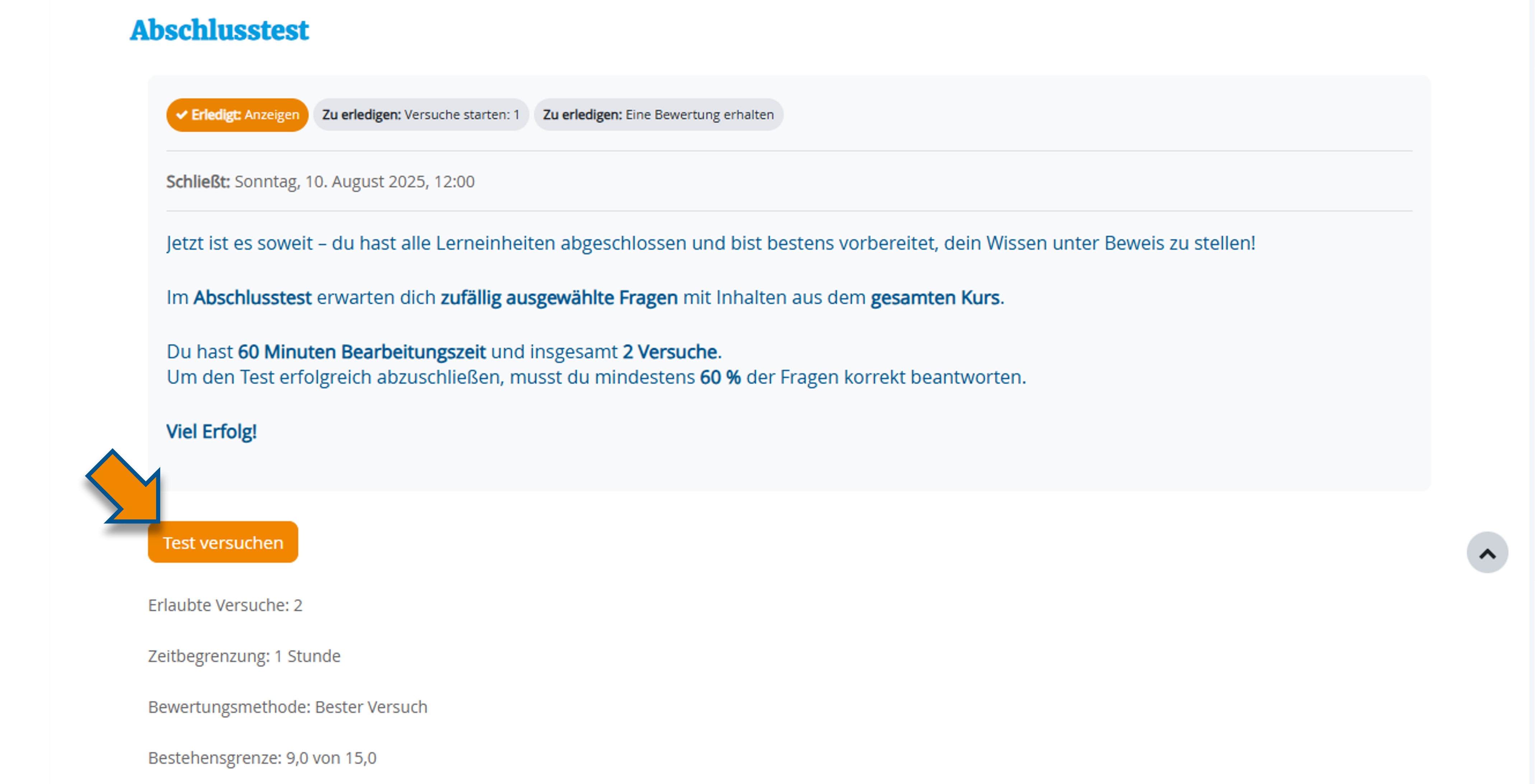Image resolution: width=1535 pixels, height=784 pixels.
Task: Click the closing date "Sonntag, 10. August 2025, 12:00"
Action: click(354, 182)
